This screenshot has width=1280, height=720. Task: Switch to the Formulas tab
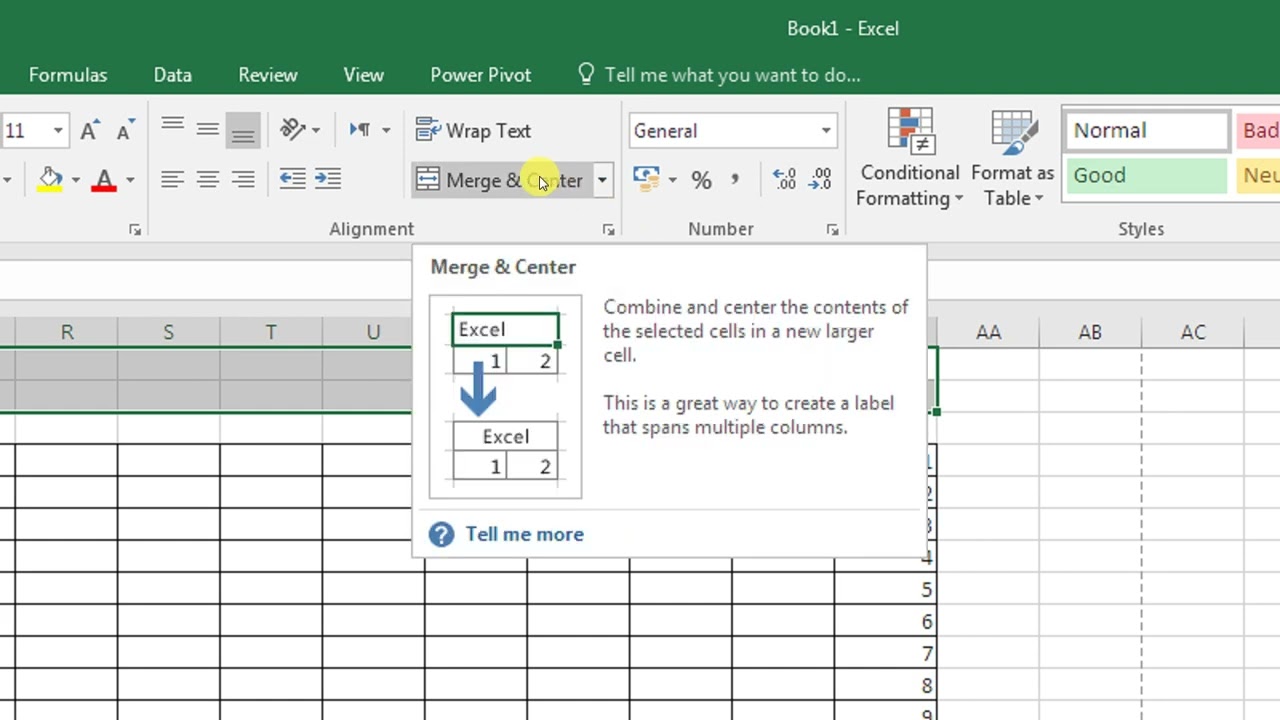pyautogui.click(x=68, y=75)
